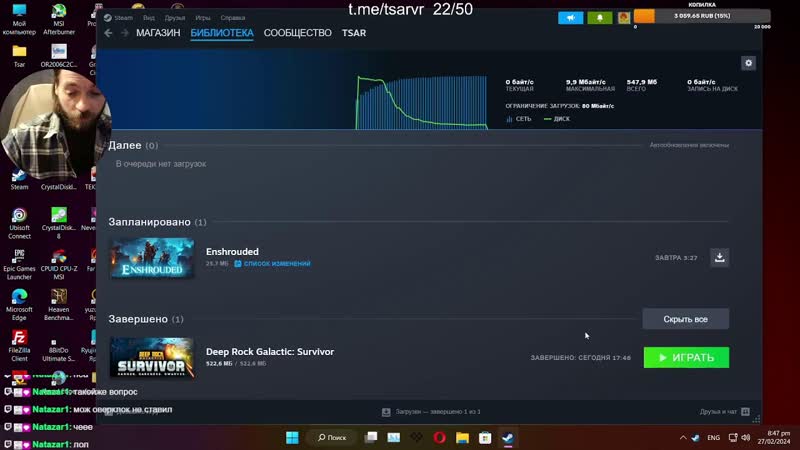Open File Explorer from the taskbar
800x450 pixels.
[462, 437]
